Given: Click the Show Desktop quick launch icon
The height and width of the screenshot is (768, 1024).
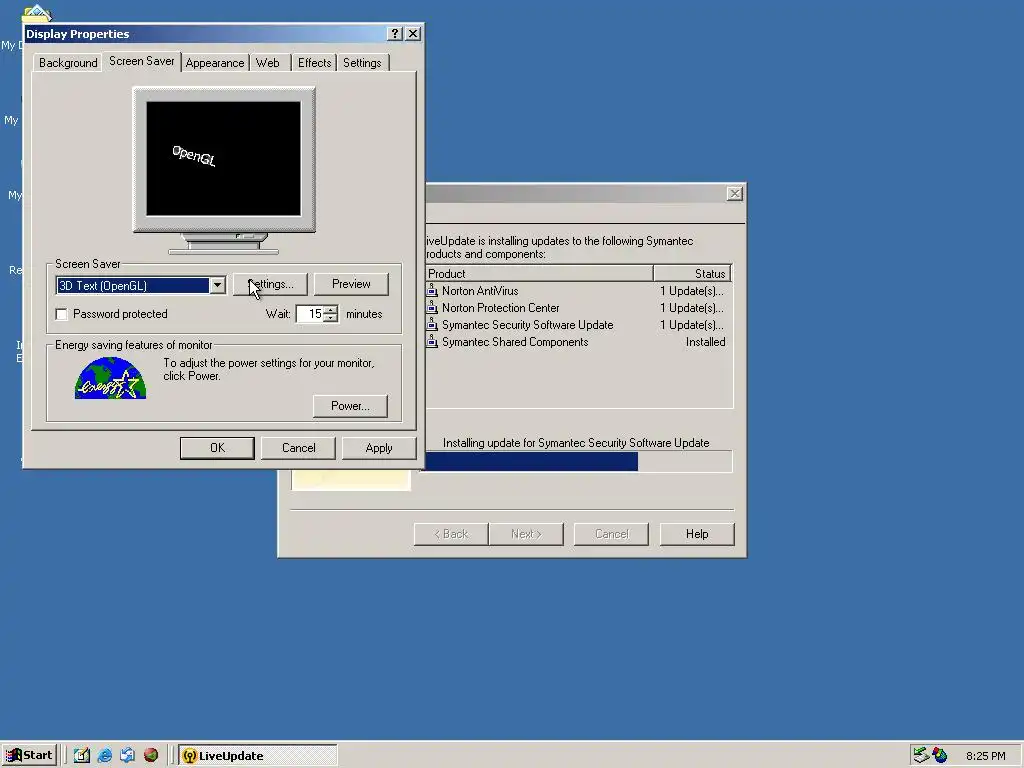Looking at the screenshot, I should (82, 755).
